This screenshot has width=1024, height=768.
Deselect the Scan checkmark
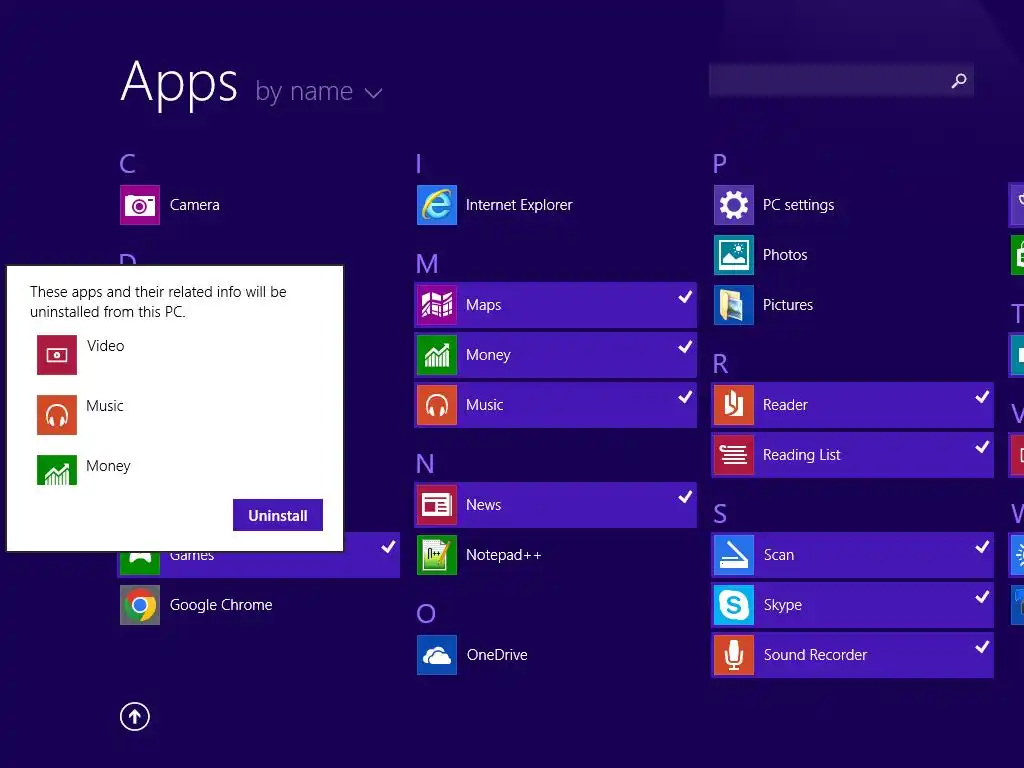982,547
